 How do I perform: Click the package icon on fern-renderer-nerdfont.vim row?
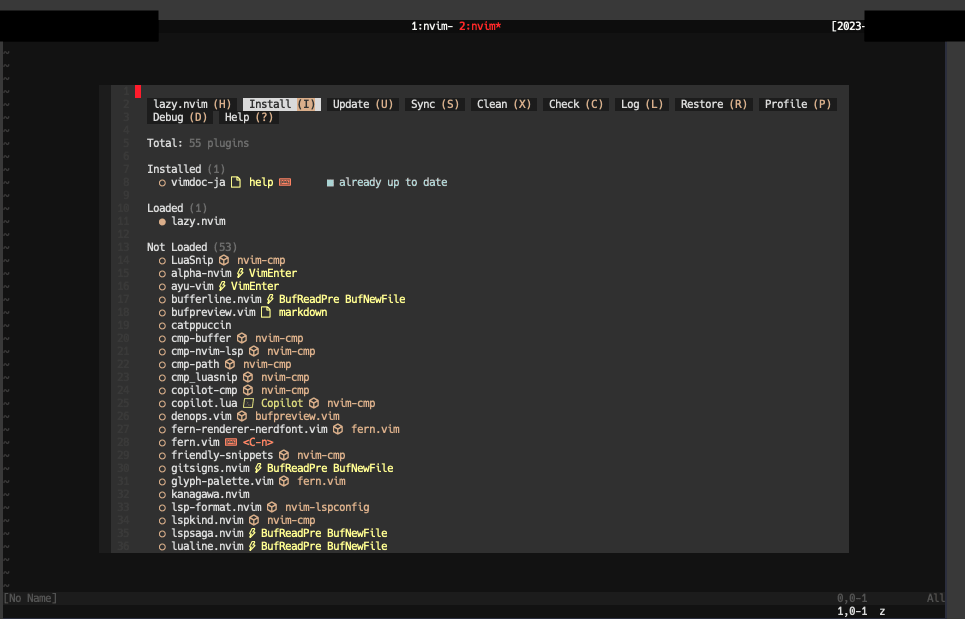coord(338,429)
